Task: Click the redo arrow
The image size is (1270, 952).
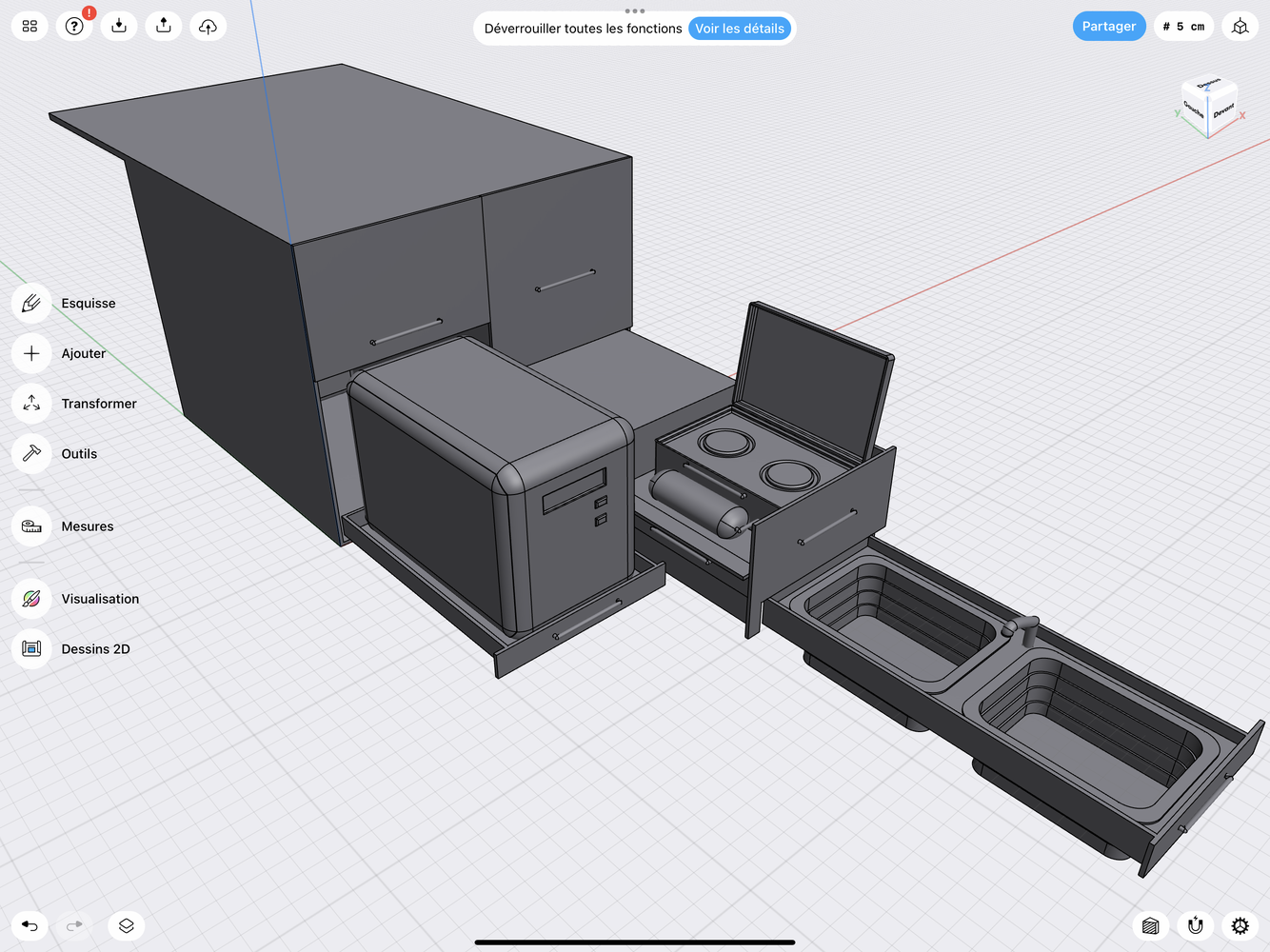Action: click(74, 925)
